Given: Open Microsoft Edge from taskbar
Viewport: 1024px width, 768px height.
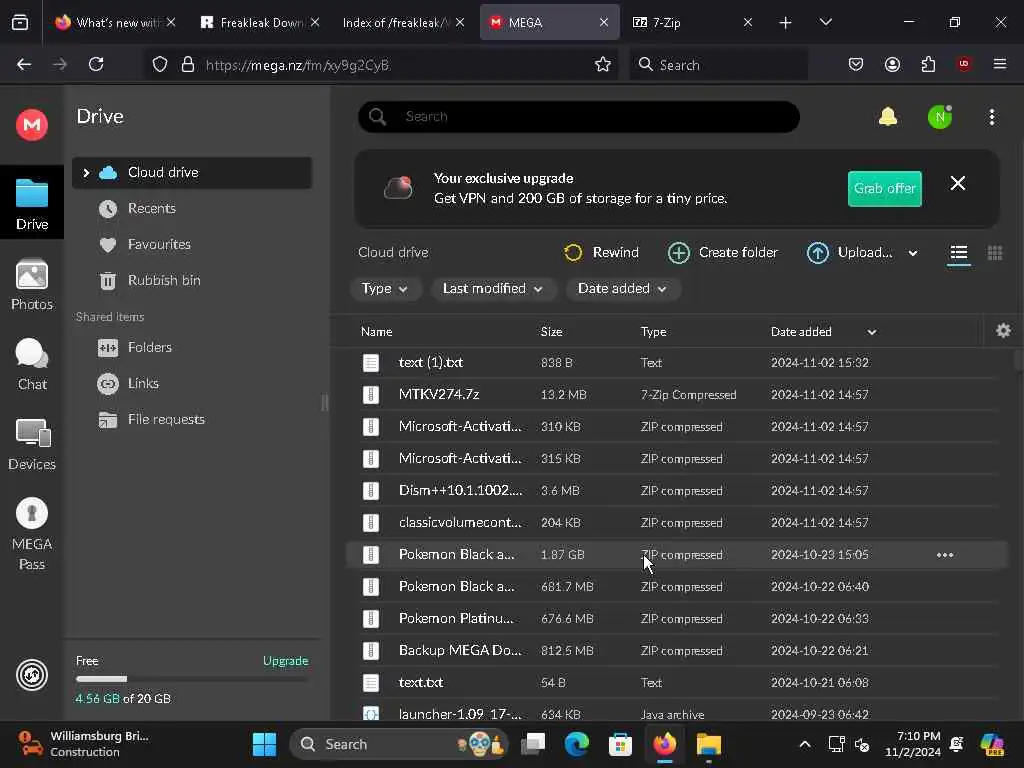Looking at the screenshot, I should click(x=577, y=744).
